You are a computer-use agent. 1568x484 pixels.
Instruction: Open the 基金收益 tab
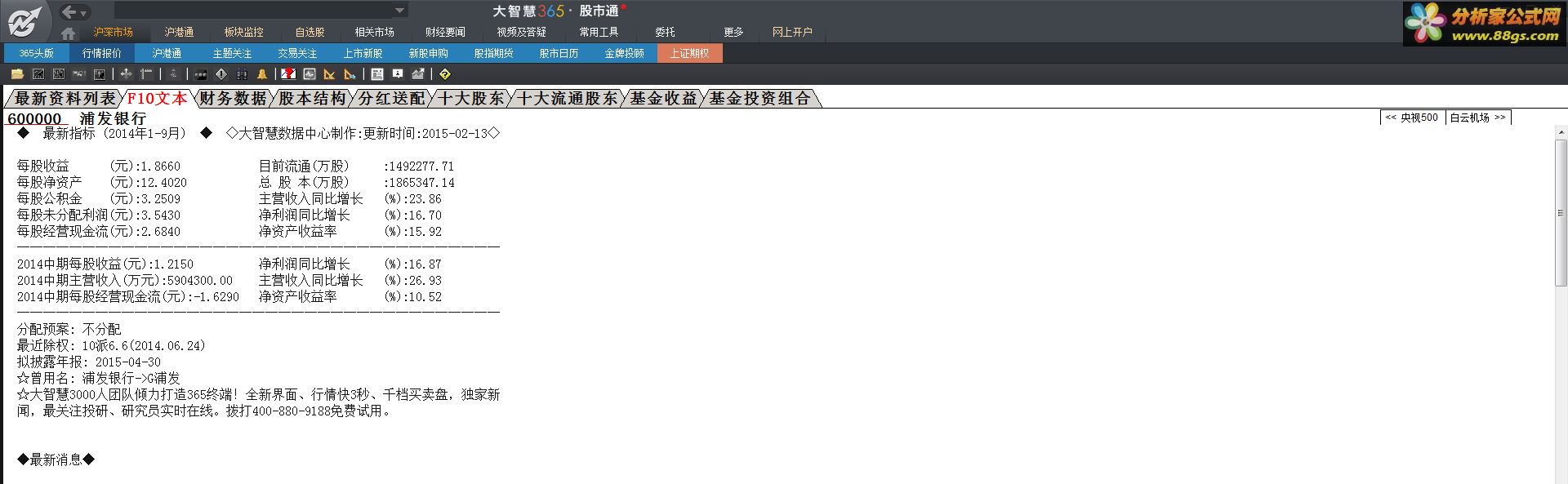tap(663, 99)
